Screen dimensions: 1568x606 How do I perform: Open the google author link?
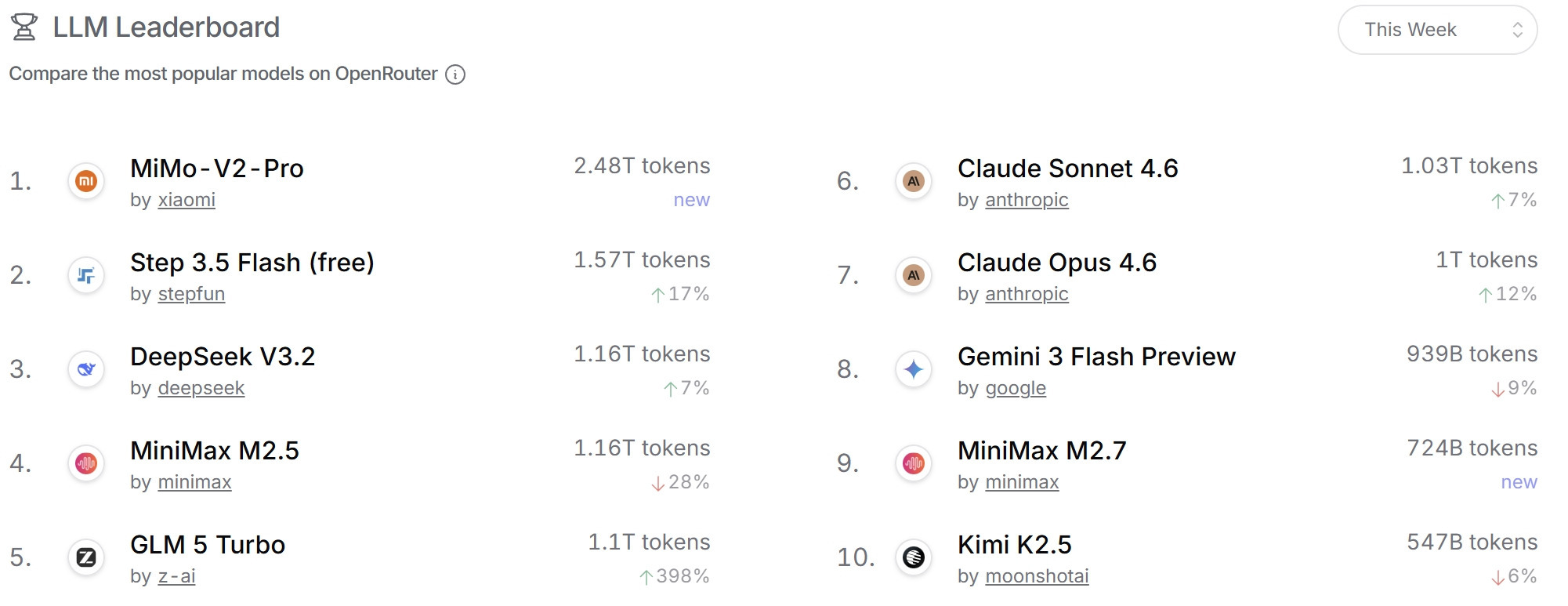point(1016,388)
